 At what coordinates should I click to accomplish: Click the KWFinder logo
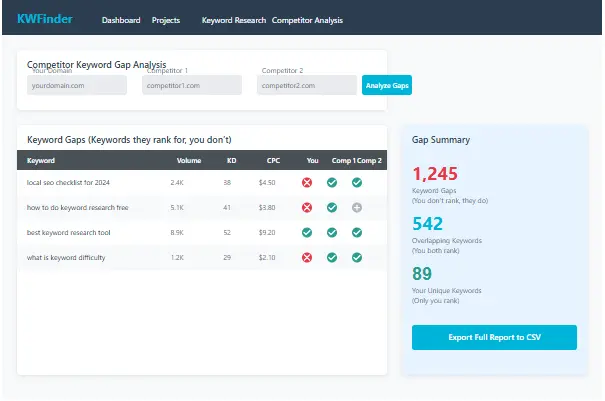(x=44, y=19)
